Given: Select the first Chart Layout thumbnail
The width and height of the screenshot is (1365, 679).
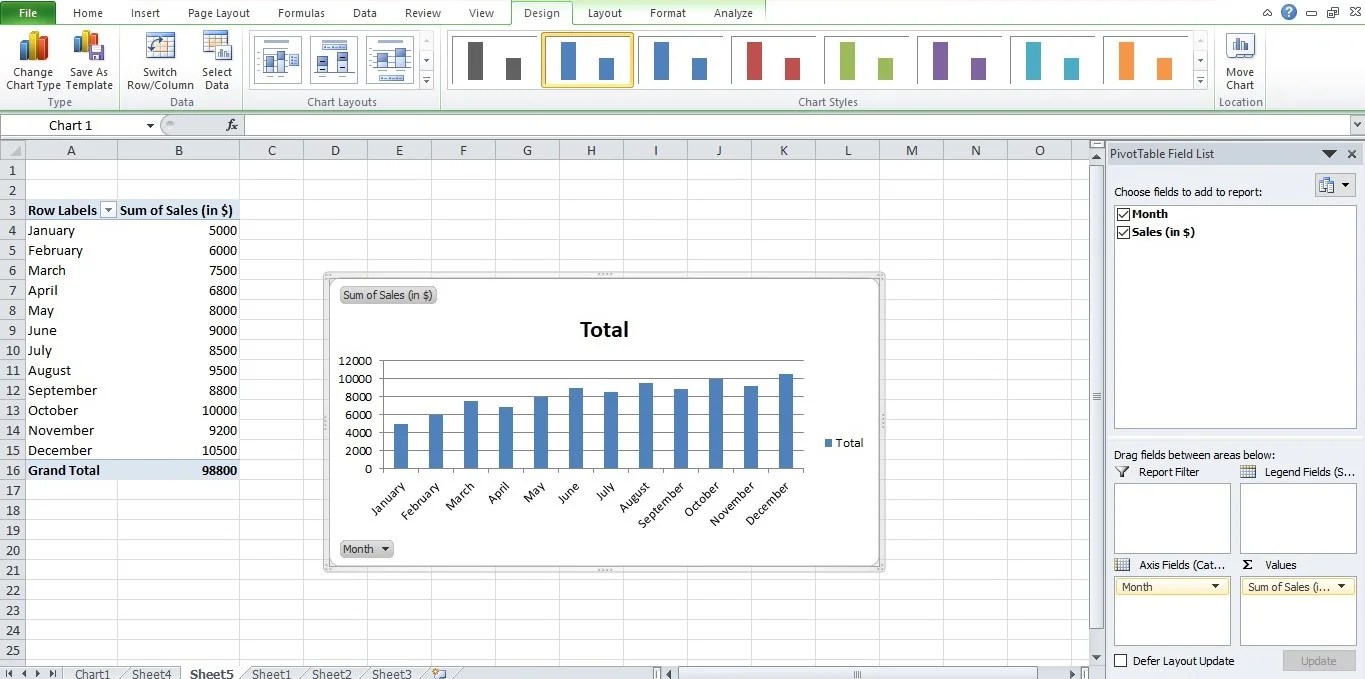Looking at the screenshot, I should 277,60.
